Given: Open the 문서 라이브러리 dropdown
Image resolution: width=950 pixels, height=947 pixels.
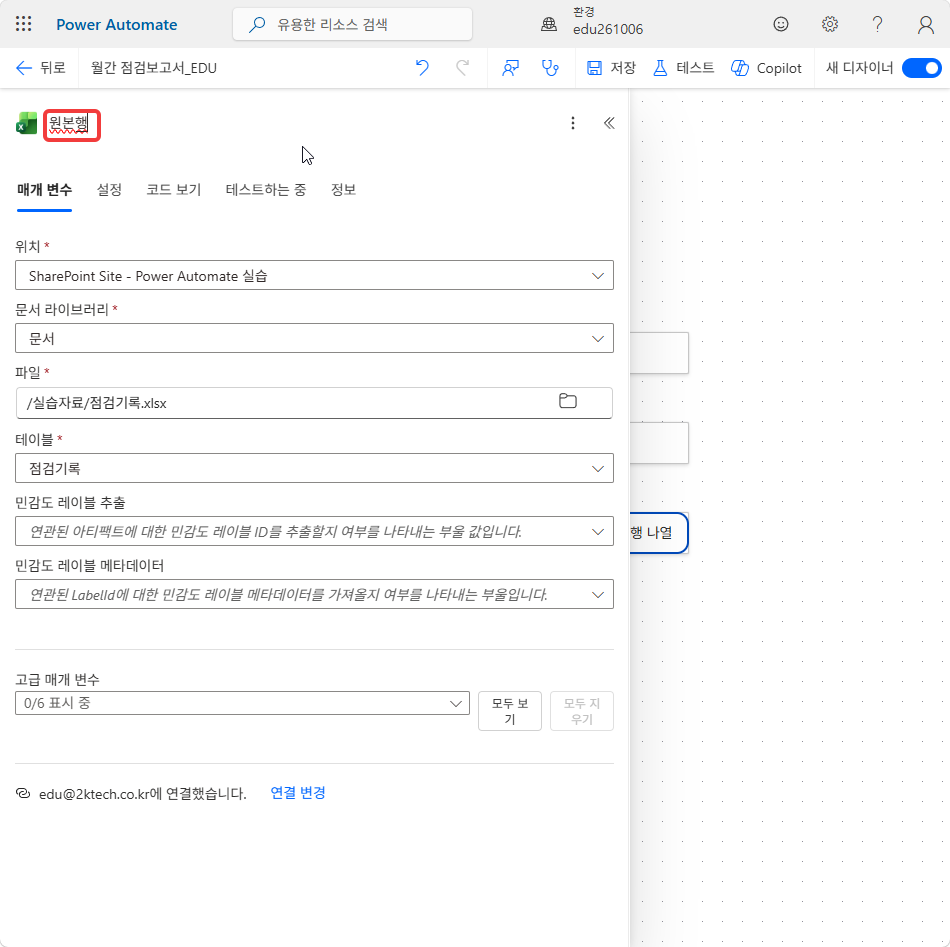Looking at the screenshot, I should point(314,339).
